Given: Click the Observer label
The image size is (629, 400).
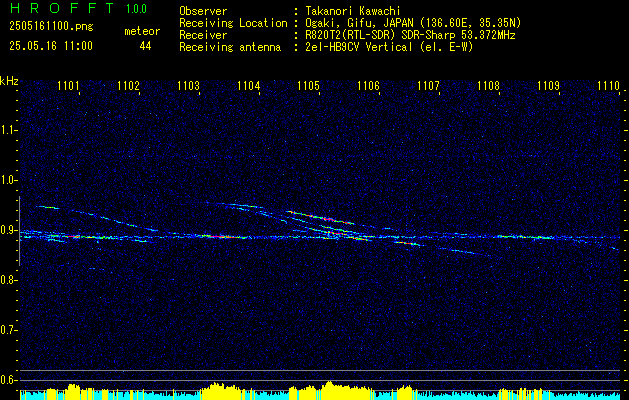Looking at the screenshot, I should 203,11.
